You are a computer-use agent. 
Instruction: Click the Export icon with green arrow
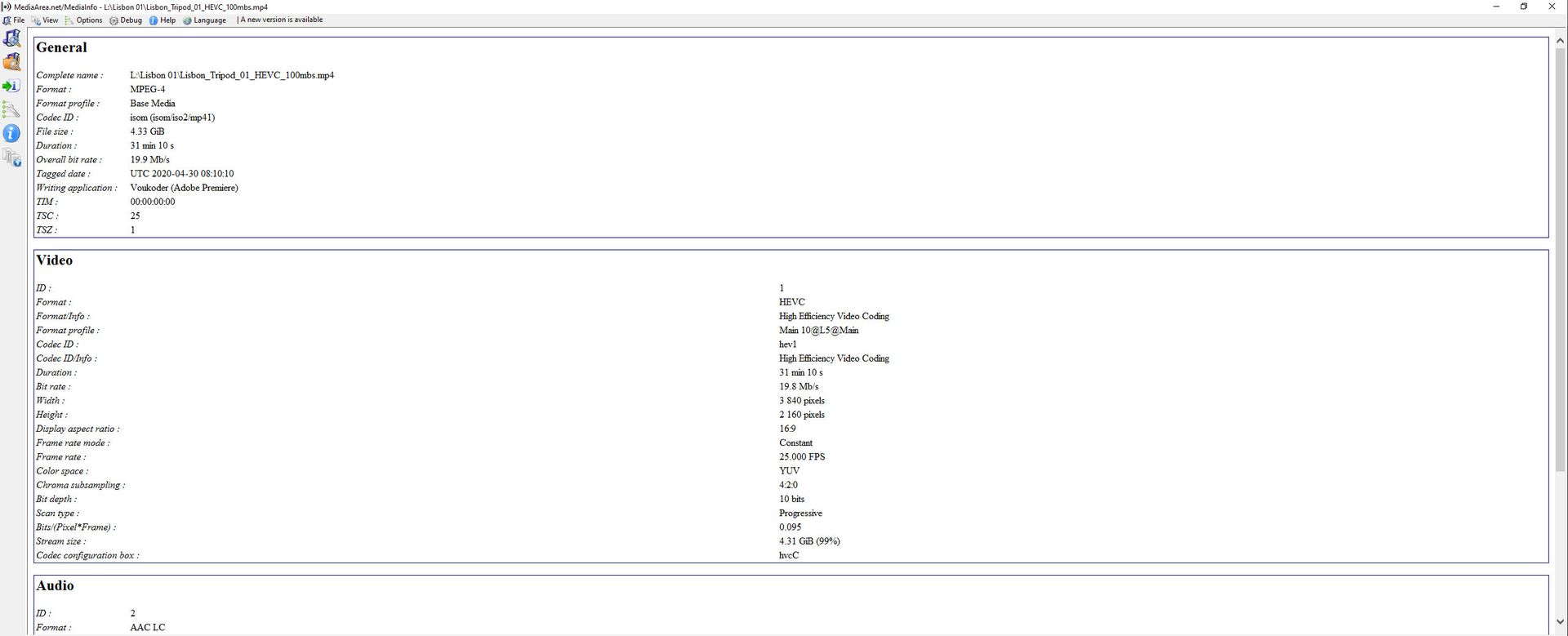tap(11, 86)
